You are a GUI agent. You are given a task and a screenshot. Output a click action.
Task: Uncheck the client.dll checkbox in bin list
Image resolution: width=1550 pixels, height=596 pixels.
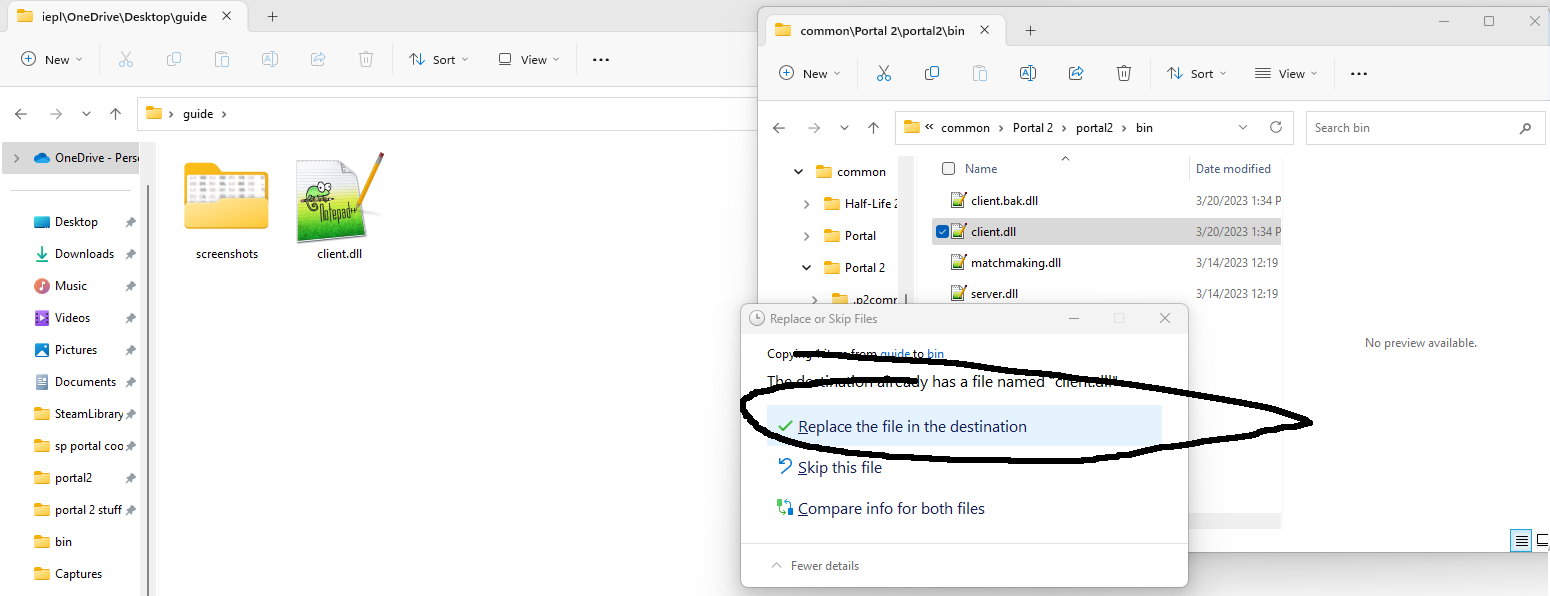[942, 231]
